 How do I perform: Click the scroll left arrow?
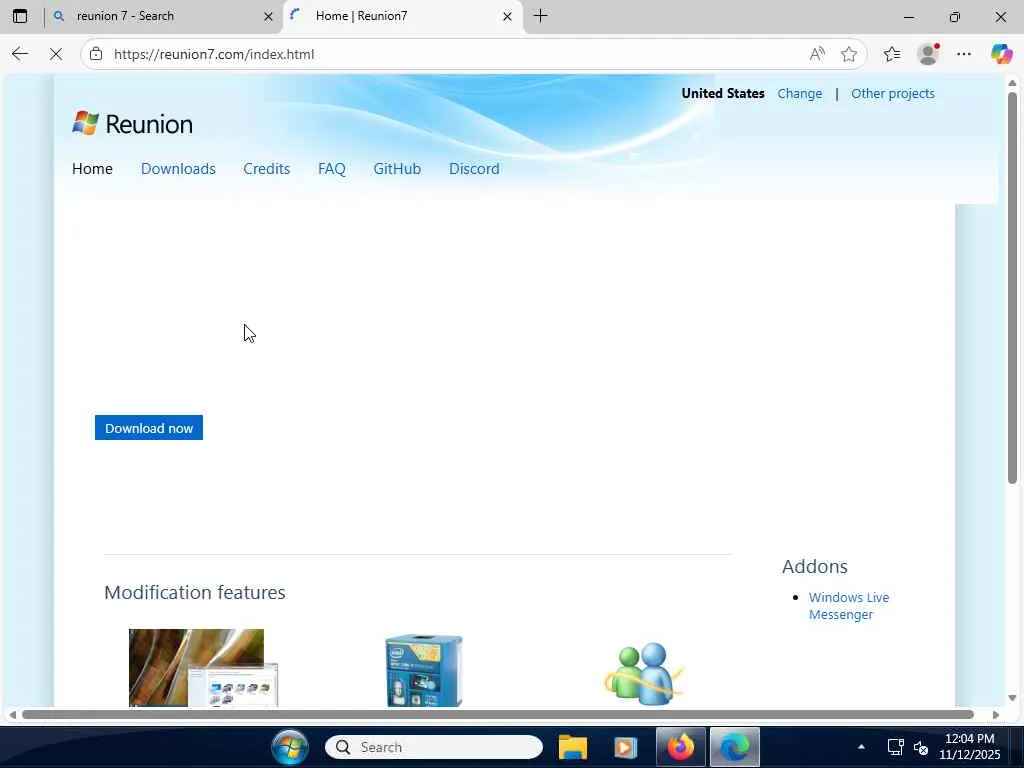tap(12, 714)
